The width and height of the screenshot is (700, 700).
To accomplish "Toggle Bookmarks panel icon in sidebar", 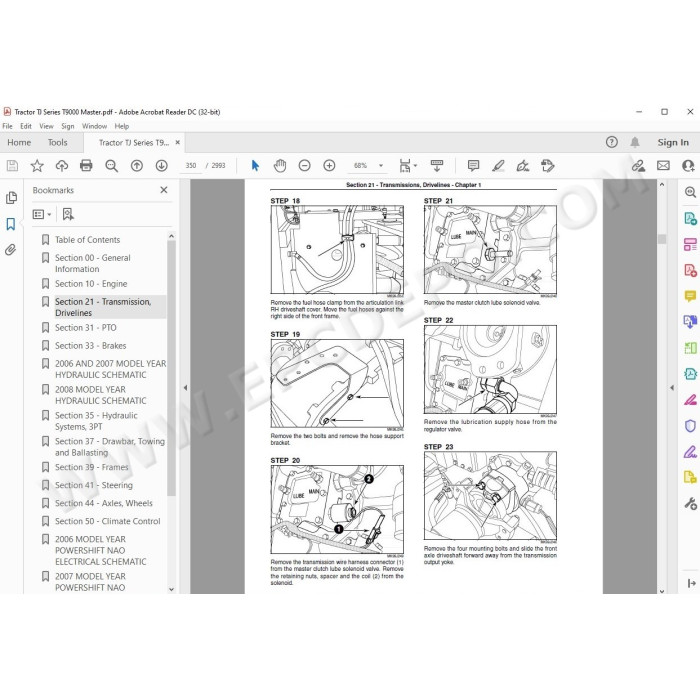I will pos(11,224).
